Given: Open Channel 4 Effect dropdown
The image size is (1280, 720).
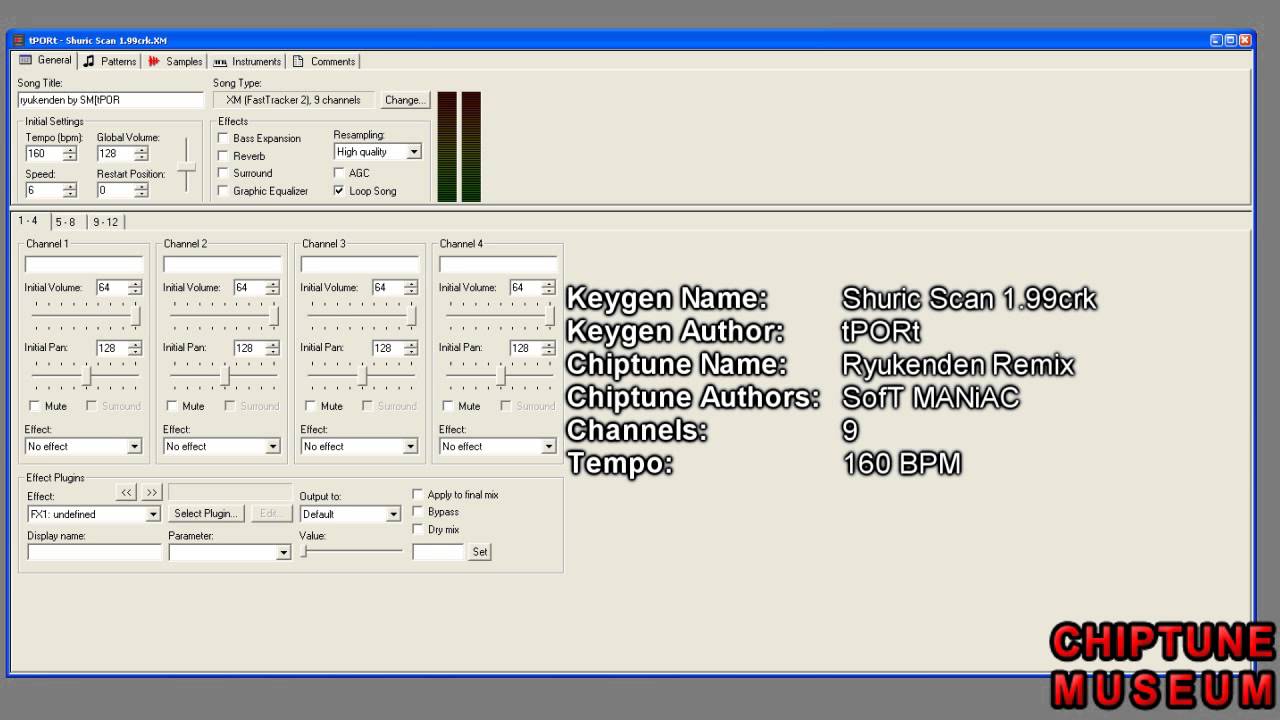Looking at the screenshot, I should [x=548, y=447].
